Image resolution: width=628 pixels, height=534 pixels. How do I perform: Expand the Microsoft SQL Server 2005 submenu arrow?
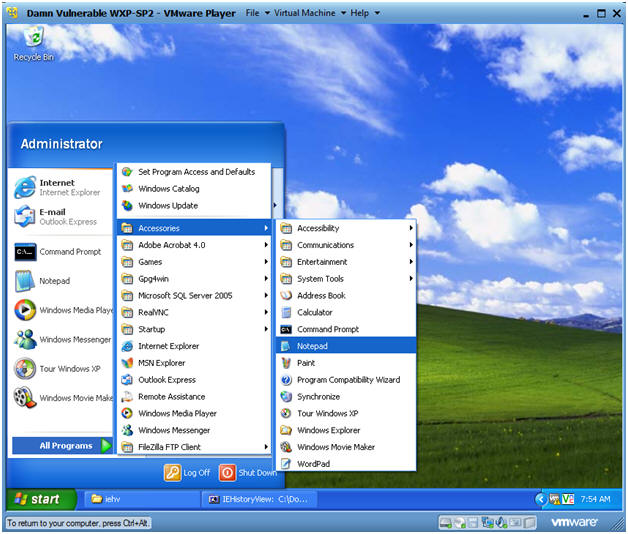[x=266, y=295]
